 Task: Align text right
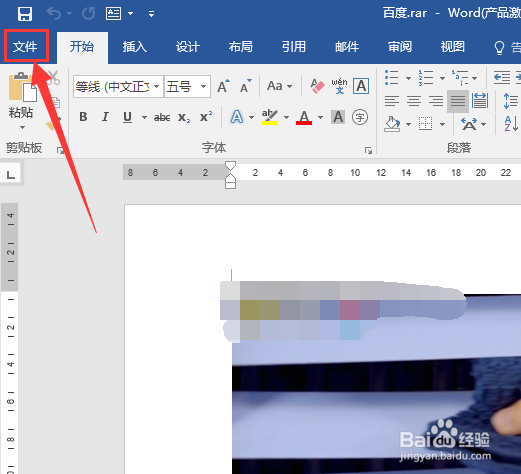[x=436, y=101]
